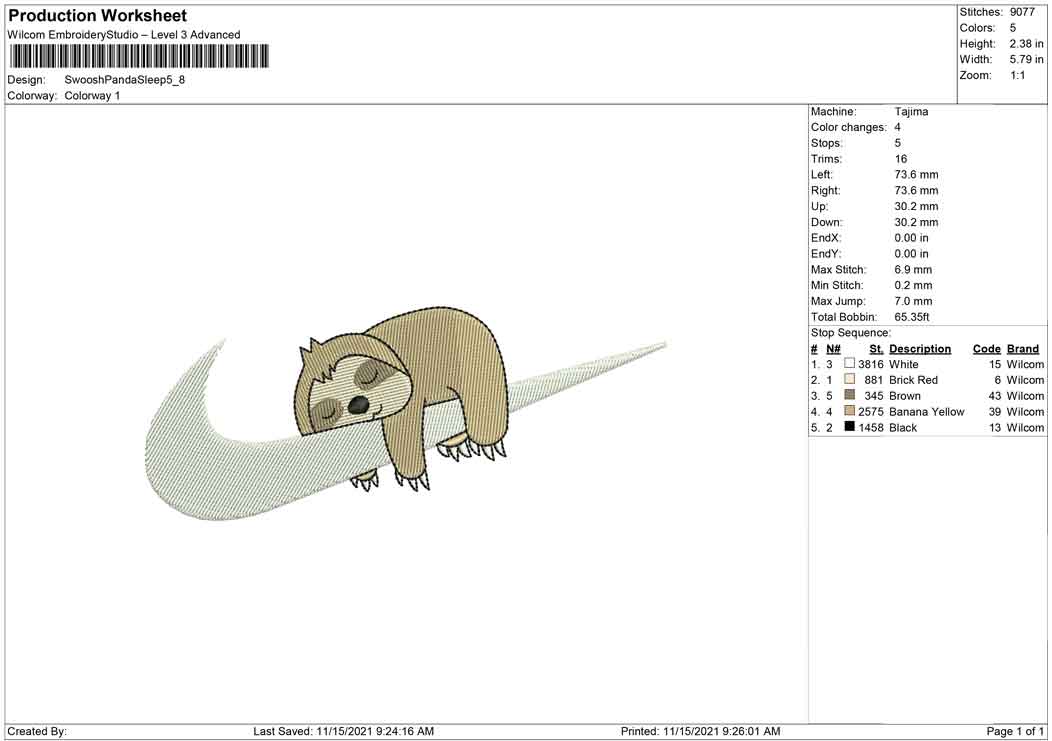Screen dimensions: 1052x741
Task: Click the 'Code' column header
Action: pyautogui.click(x=987, y=349)
